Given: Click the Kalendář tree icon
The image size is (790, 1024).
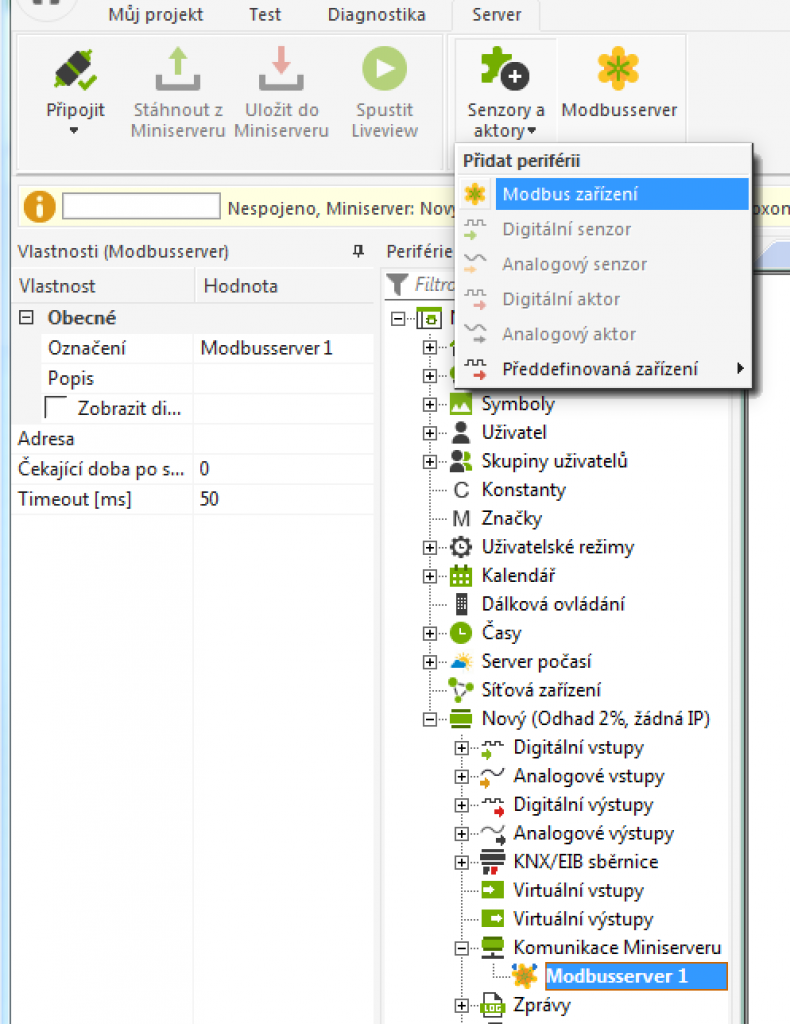Looking at the screenshot, I should point(461,576).
